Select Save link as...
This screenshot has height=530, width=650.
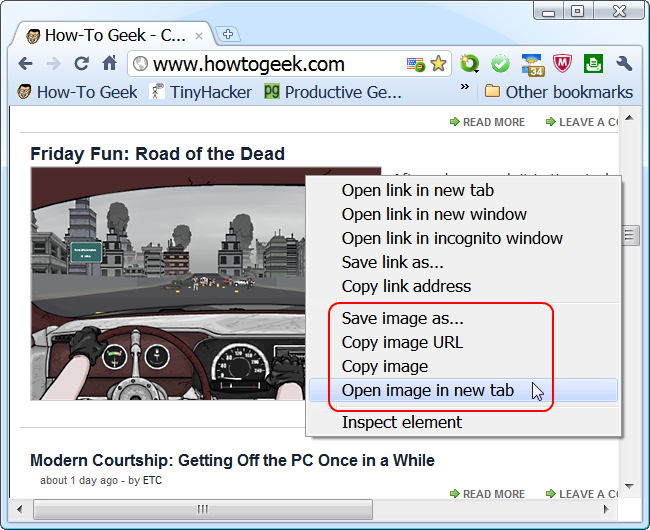[x=463, y=262]
